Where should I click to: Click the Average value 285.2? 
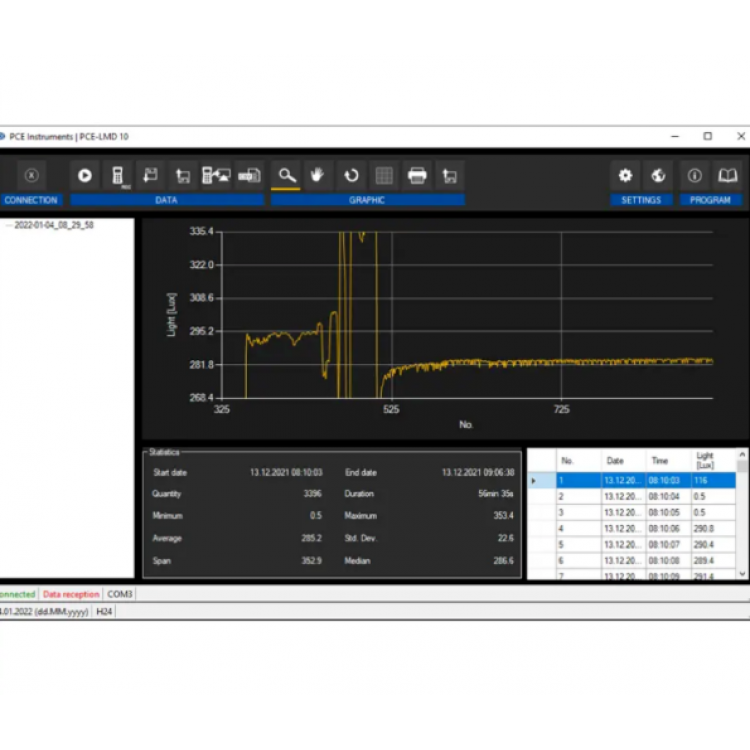point(311,538)
